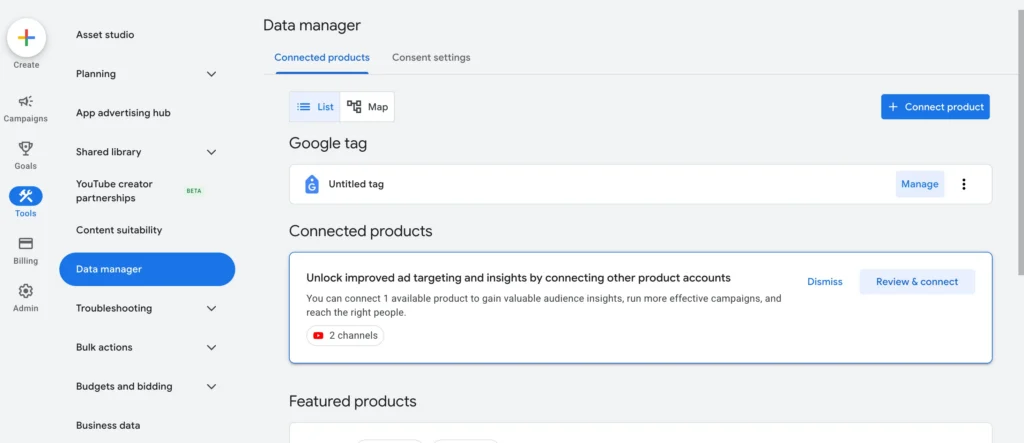
Task: Open Goals via the trophy icon
Action: 25,148
